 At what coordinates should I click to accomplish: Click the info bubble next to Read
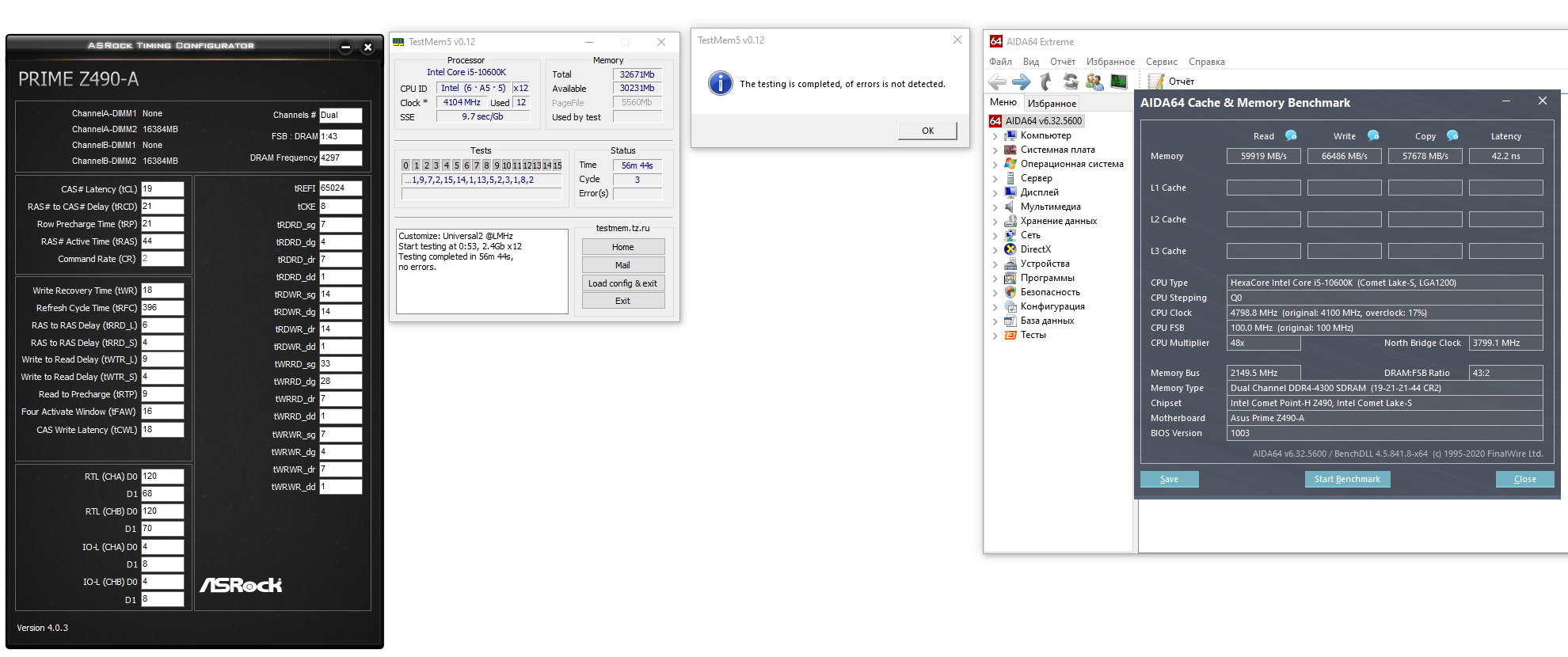click(1291, 135)
